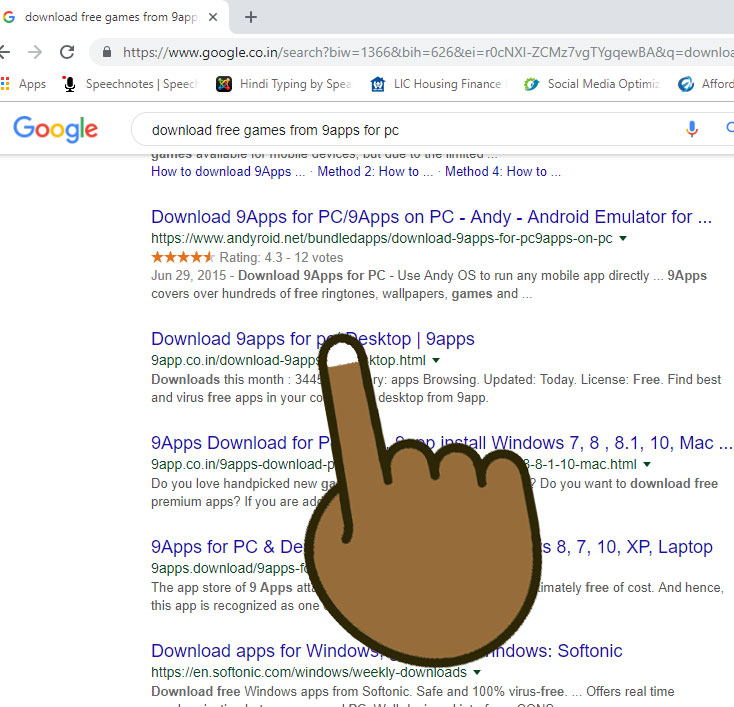Click the forward navigation arrow
734x707 pixels.
pyautogui.click(x=35, y=52)
